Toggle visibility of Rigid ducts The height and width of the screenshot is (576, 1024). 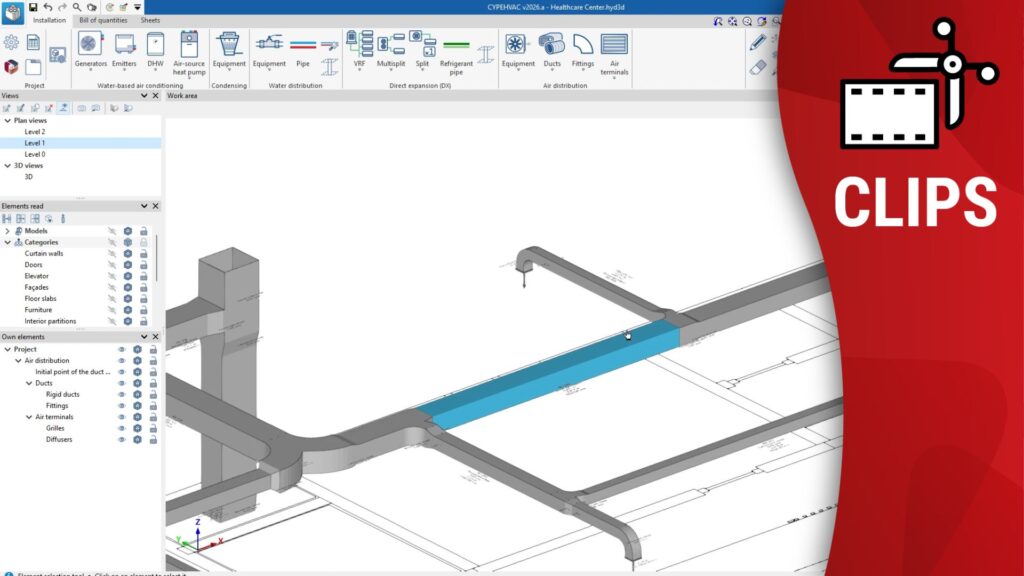[122, 394]
